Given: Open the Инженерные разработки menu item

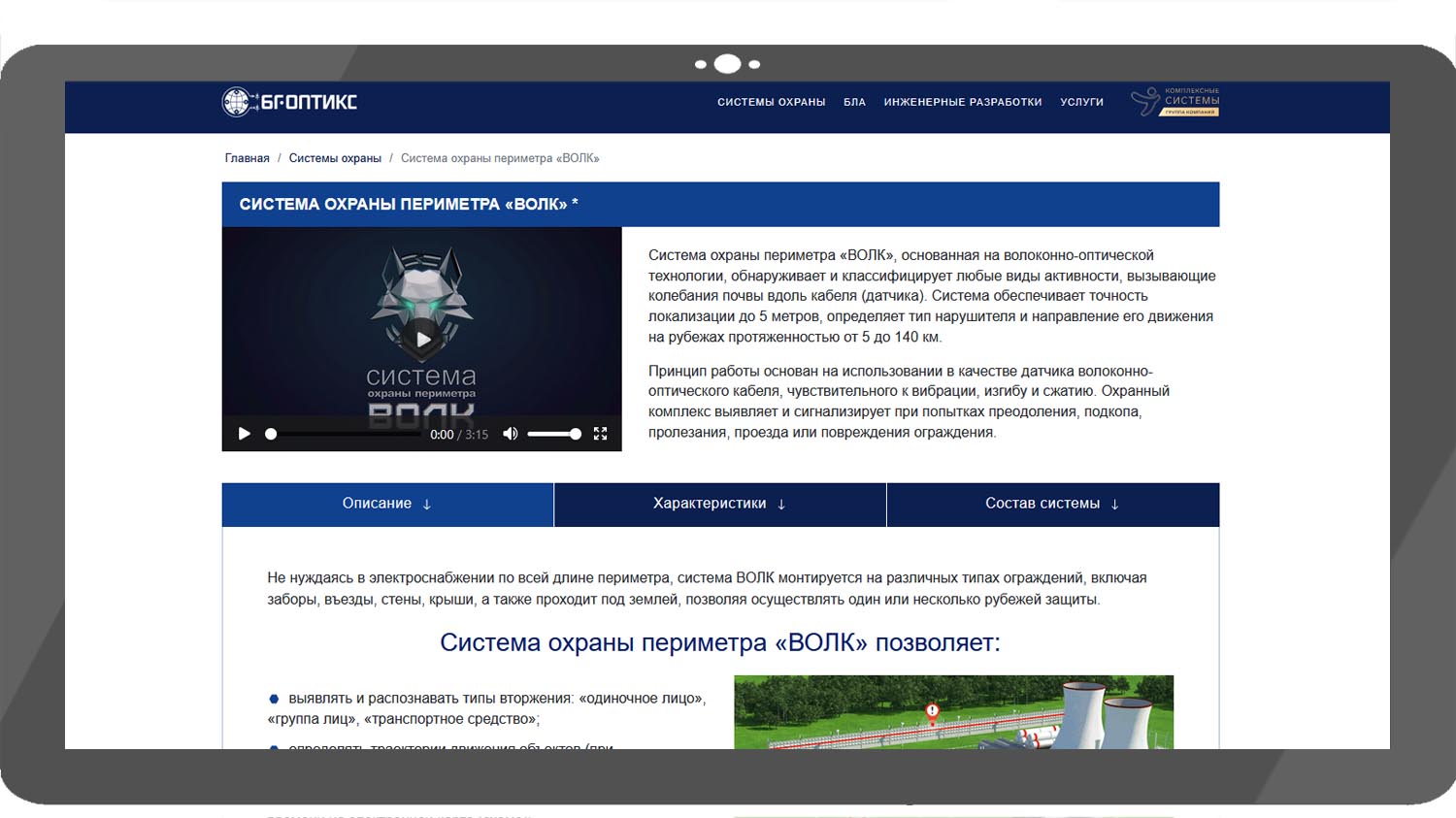Looking at the screenshot, I should pos(962,102).
